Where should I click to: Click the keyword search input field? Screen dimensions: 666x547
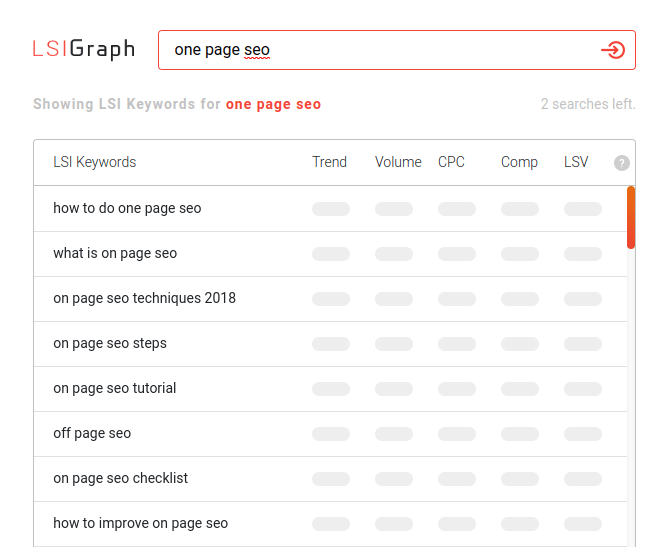[380, 50]
